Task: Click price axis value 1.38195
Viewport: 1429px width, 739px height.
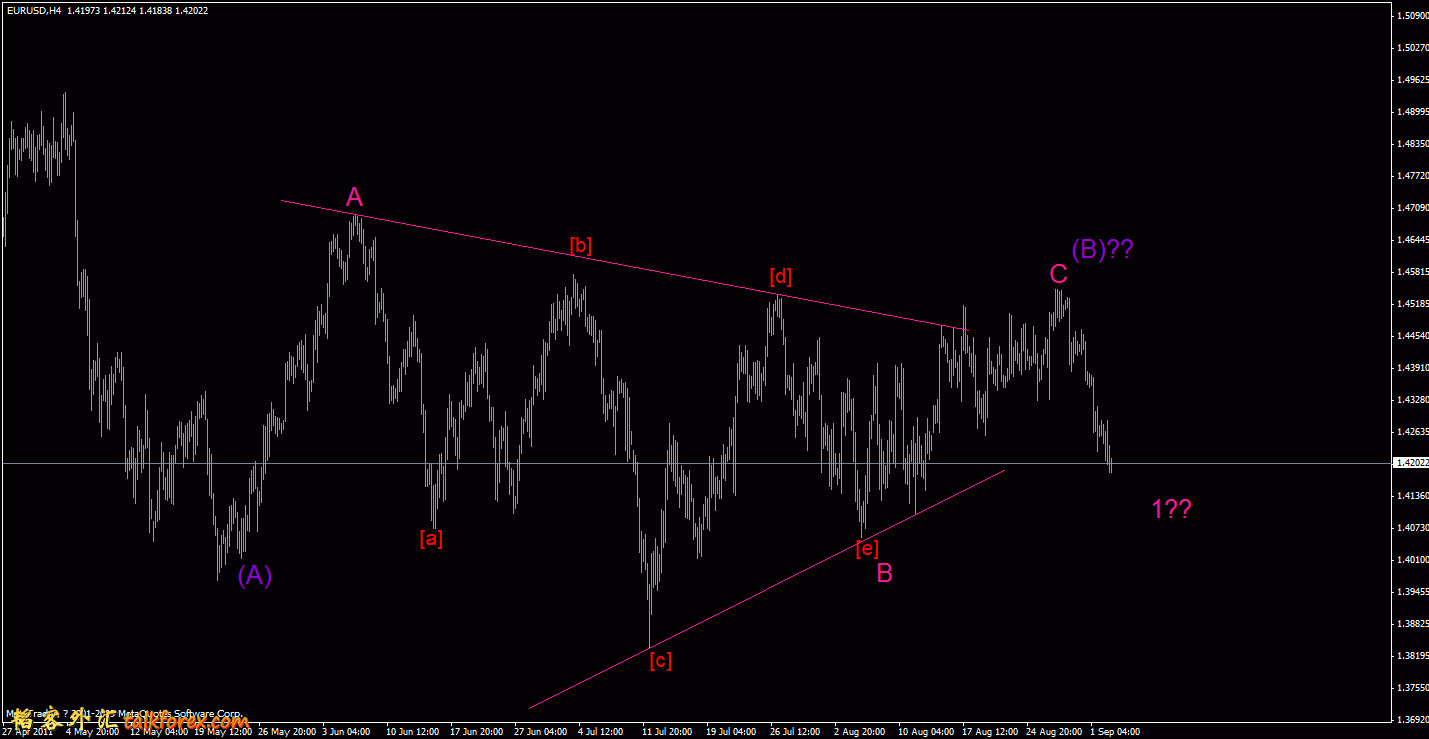Action: pyautogui.click(x=1412, y=656)
